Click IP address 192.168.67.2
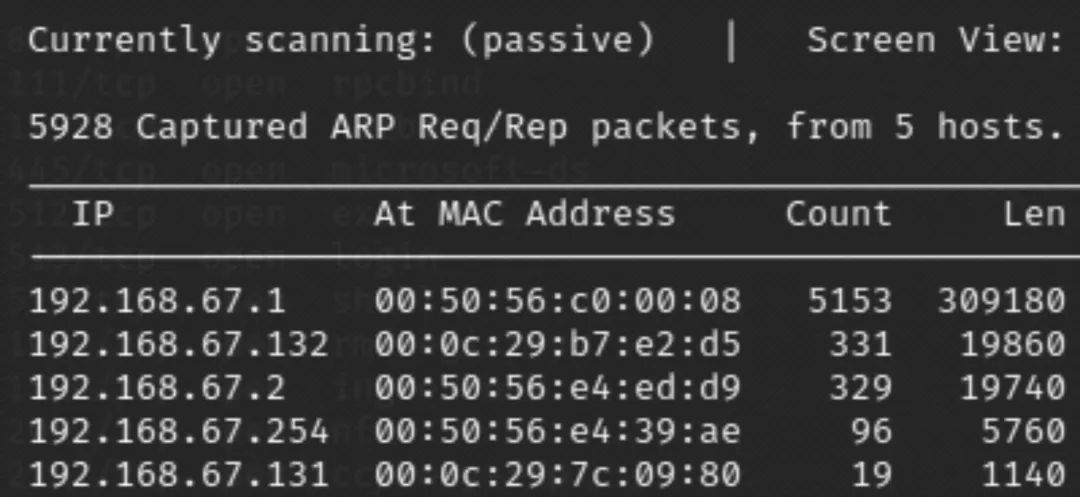Screen dimensions: 1080x497 (x=156, y=389)
